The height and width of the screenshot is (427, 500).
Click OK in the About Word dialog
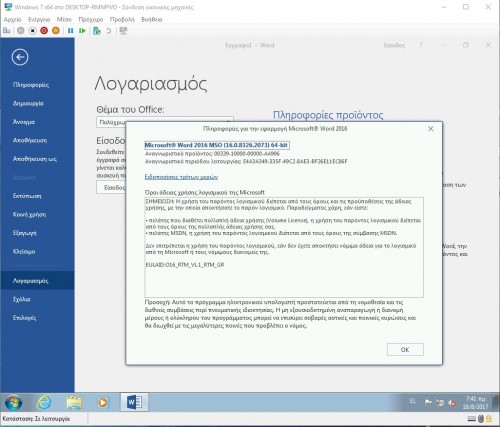405,349
